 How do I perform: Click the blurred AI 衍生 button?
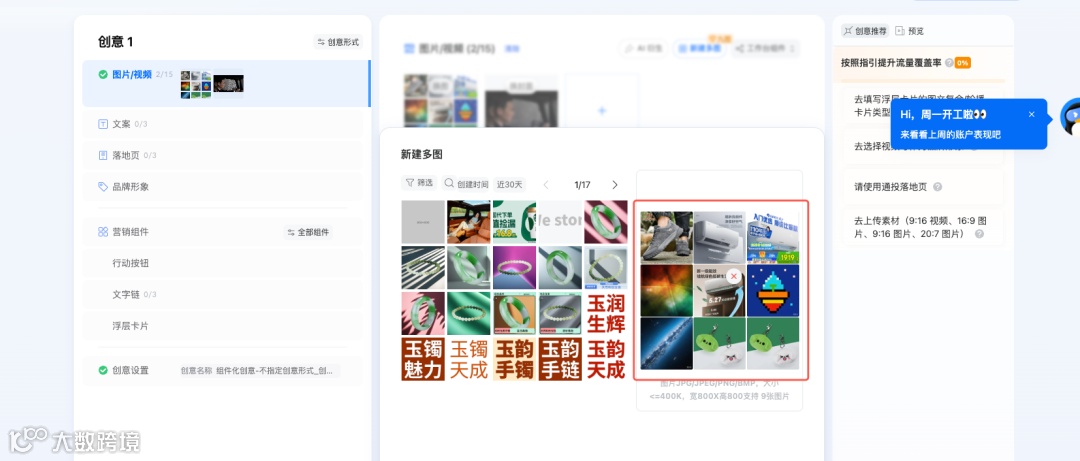pyautogui.click(x=643, y=49)
